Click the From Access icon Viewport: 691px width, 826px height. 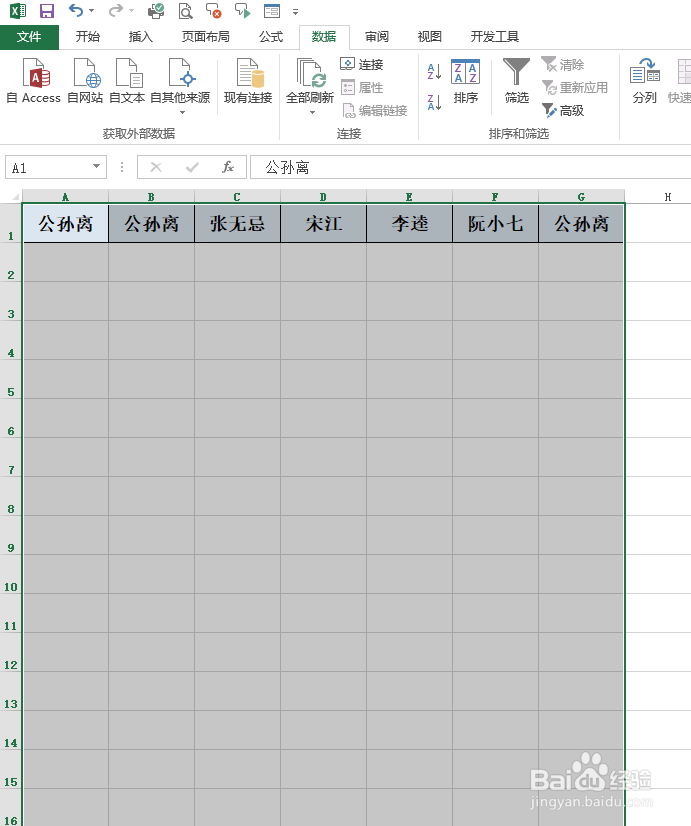click(34, 81)
